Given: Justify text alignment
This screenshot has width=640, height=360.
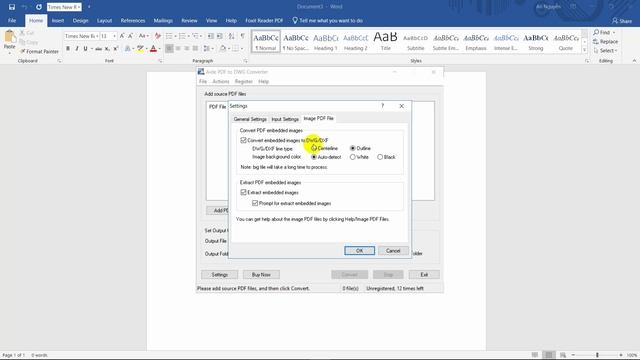Looking at the screenshot, I should (x=196, y=49).
